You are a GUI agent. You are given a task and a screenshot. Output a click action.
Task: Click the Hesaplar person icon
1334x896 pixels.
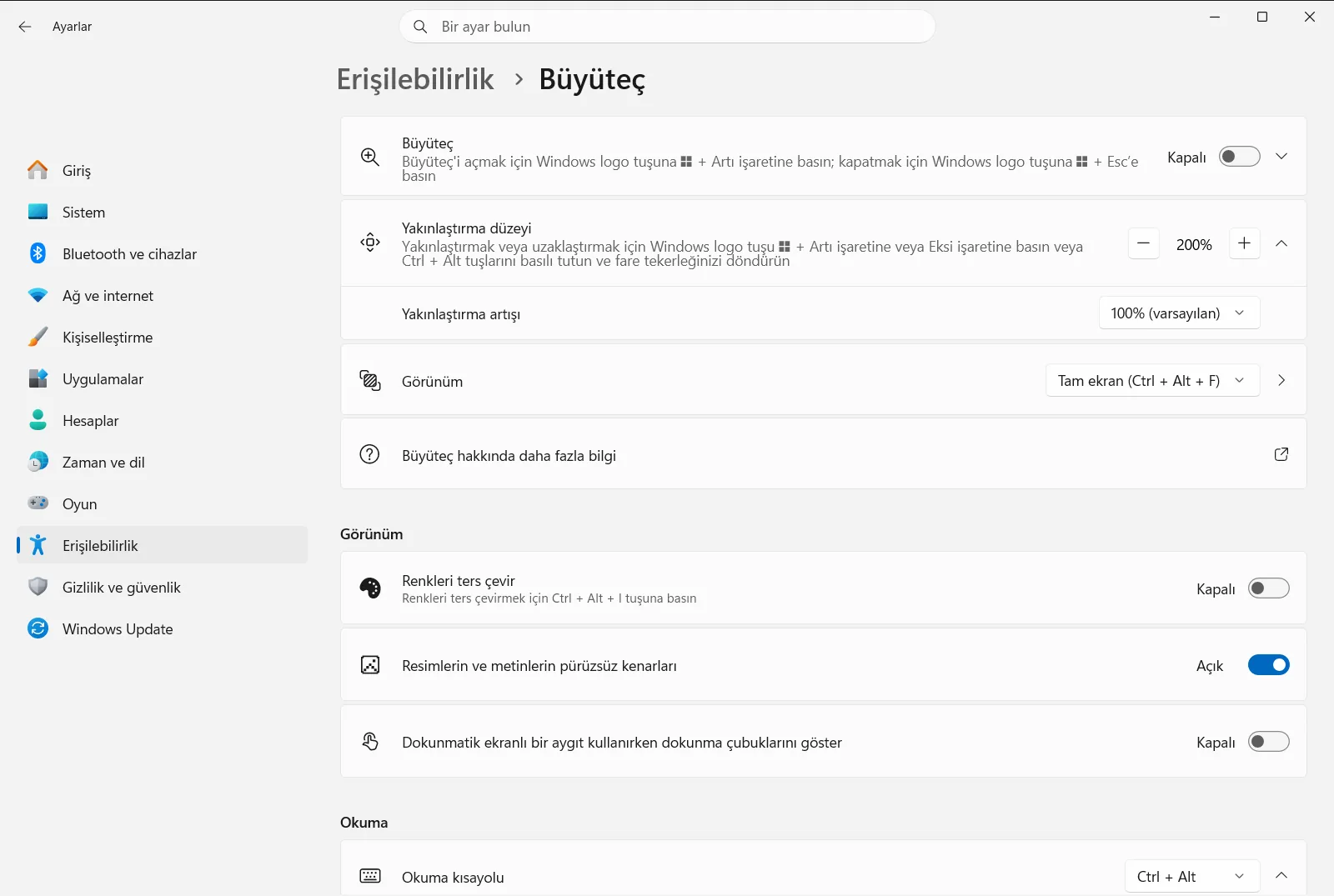(x=38, y=420)
